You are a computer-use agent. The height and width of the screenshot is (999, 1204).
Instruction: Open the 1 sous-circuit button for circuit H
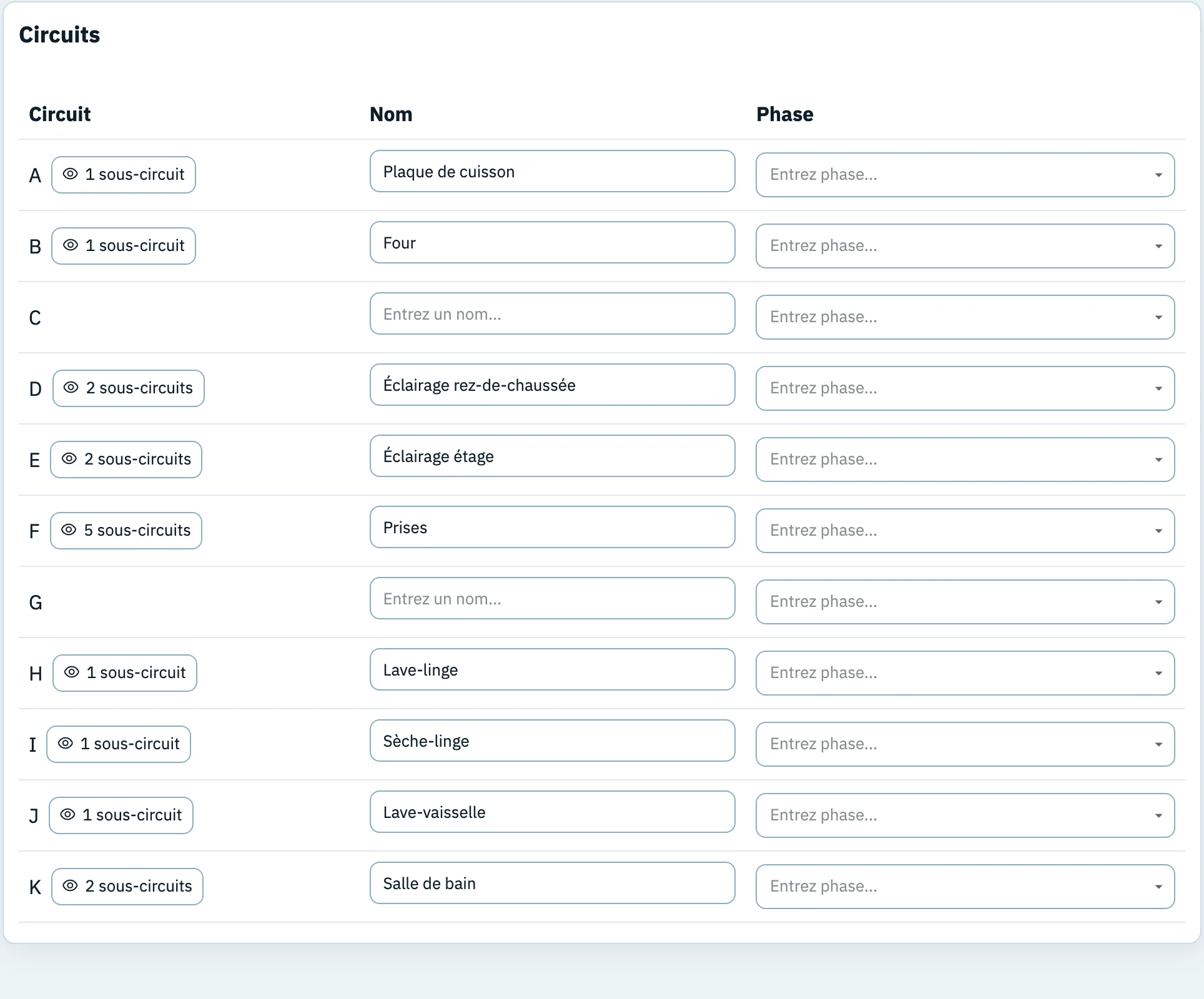[x=125, y=673]
